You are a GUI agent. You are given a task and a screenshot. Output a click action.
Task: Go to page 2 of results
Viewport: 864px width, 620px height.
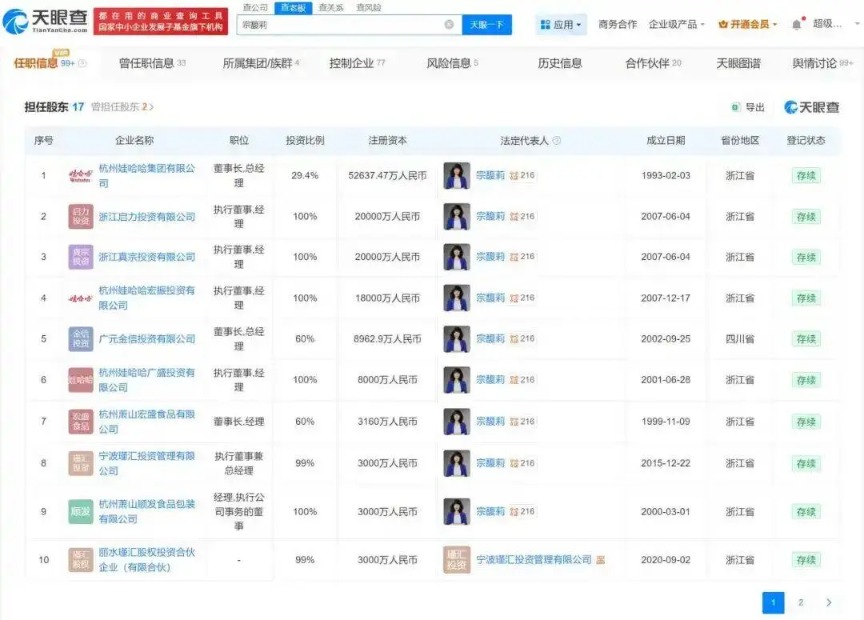[x=800, y=602]
